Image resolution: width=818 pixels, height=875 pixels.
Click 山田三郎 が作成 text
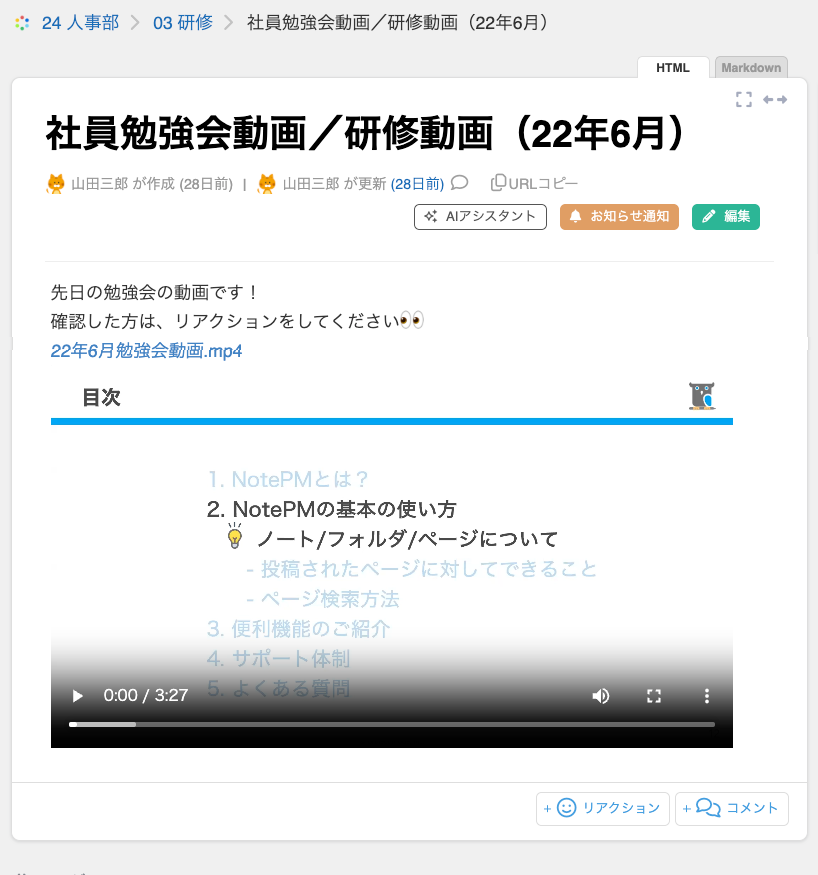[x=123, y=184]
